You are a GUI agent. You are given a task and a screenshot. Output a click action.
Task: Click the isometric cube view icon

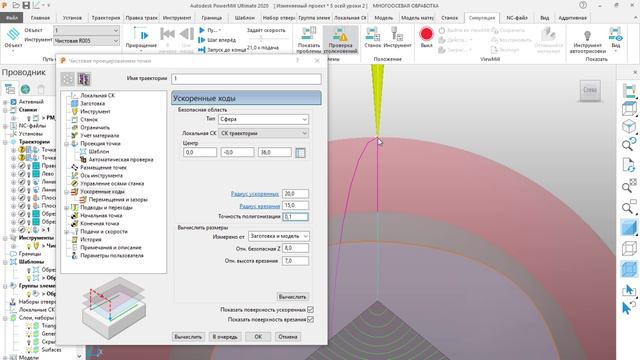coord(629,126)
